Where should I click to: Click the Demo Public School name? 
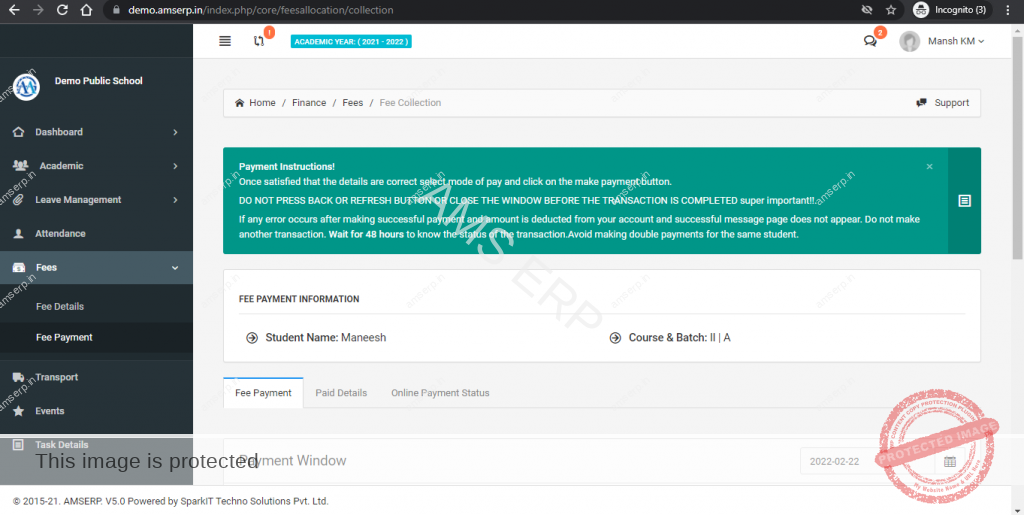pos(99,81)
